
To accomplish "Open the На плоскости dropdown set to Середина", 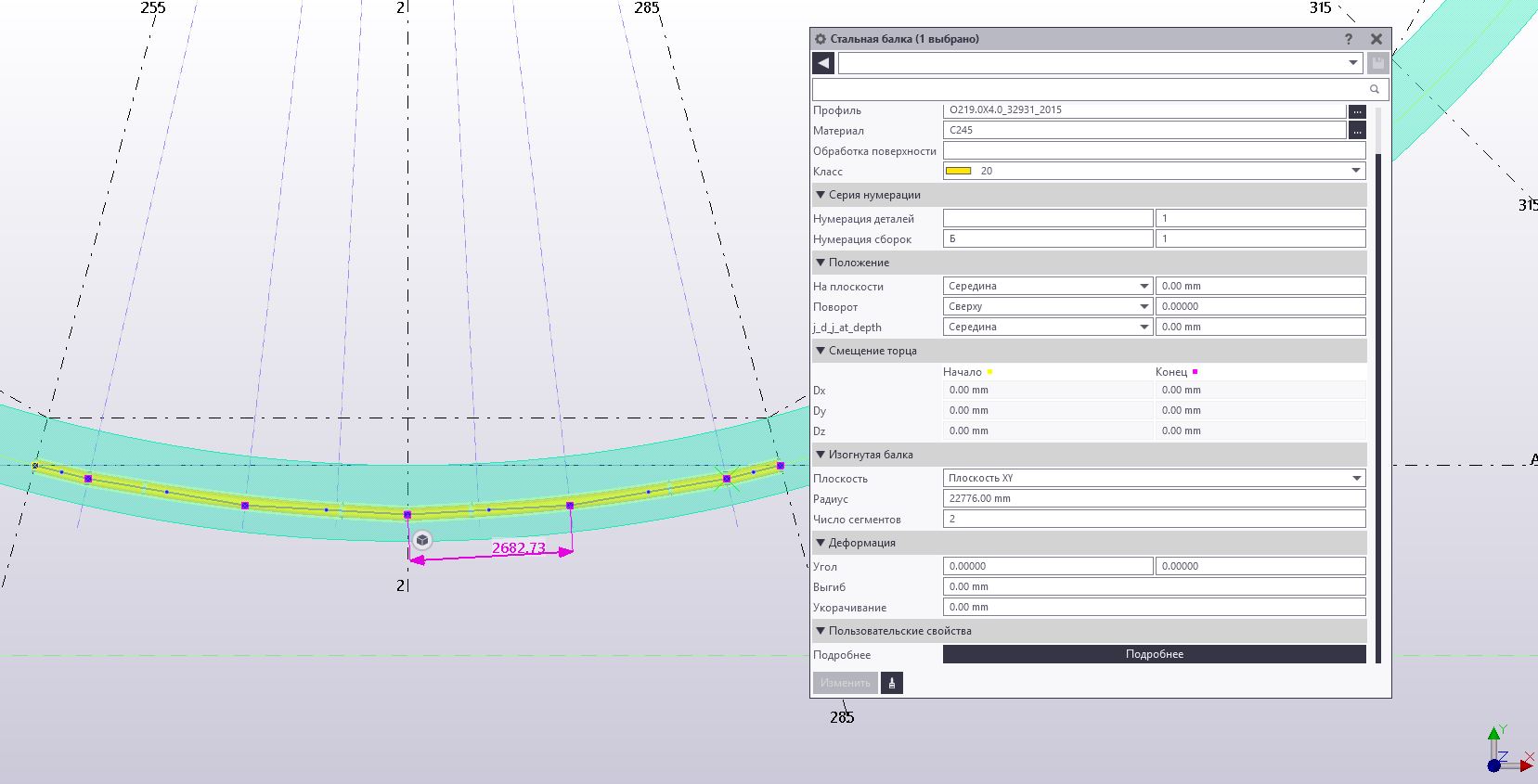I will point(1144,286).
